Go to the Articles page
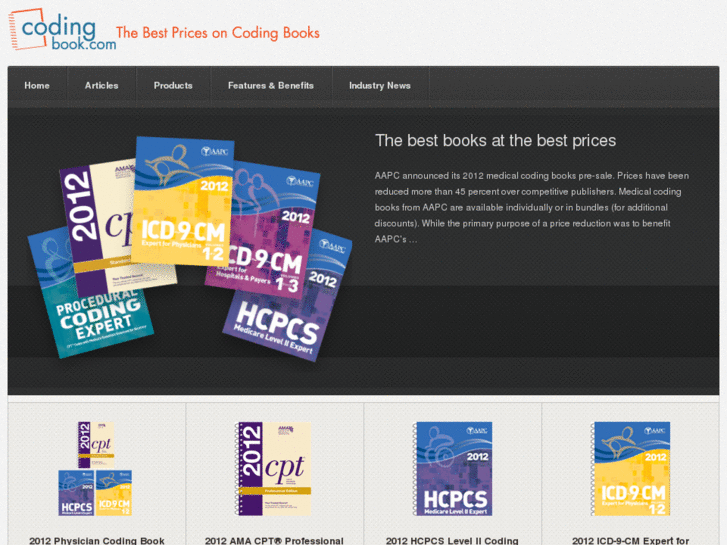 point(102,86)
